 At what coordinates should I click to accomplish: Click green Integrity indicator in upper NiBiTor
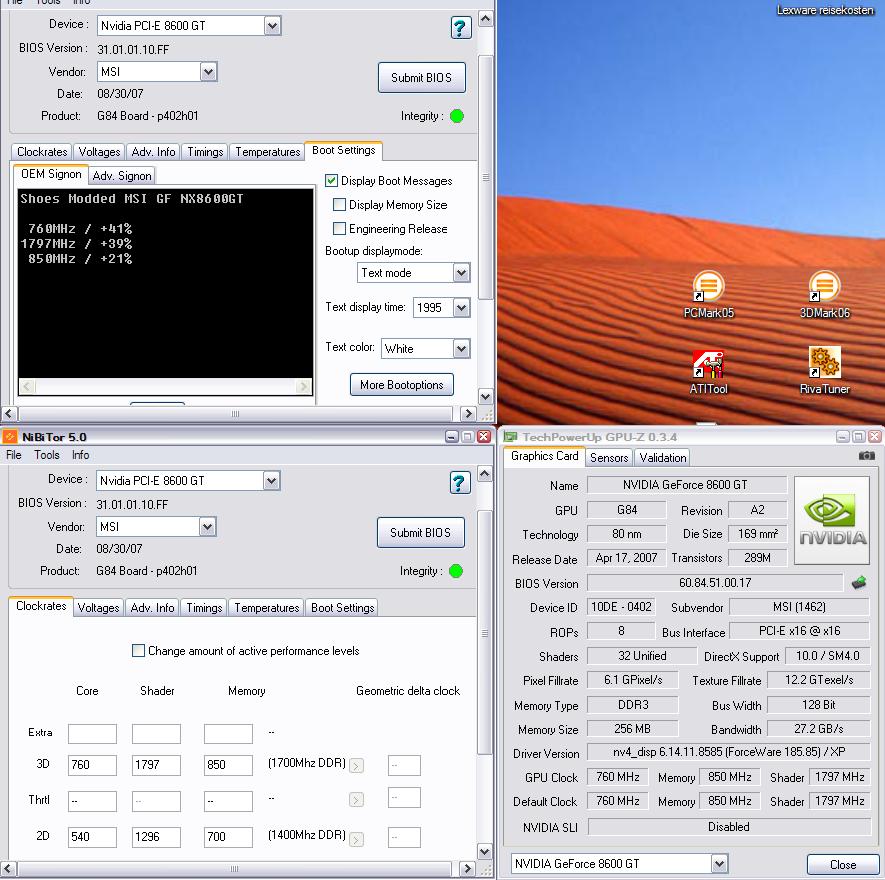[x=457, y=116]
